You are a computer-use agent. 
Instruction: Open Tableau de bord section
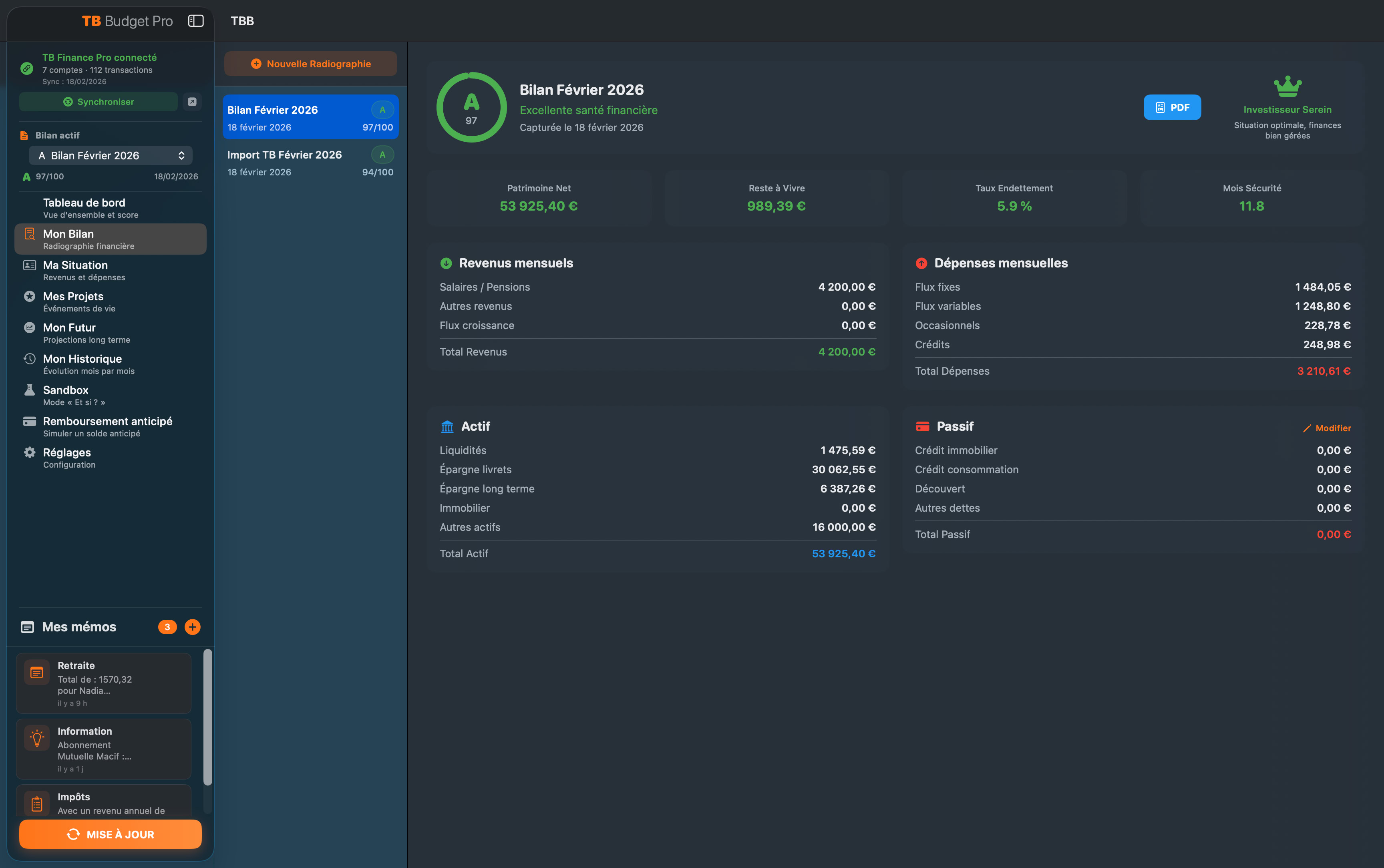(x=84, y=208)
